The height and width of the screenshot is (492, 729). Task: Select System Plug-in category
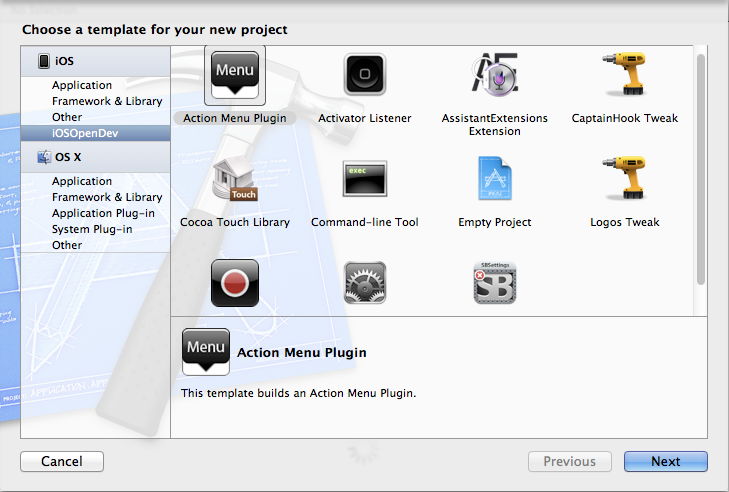click(x=95, y=229)
